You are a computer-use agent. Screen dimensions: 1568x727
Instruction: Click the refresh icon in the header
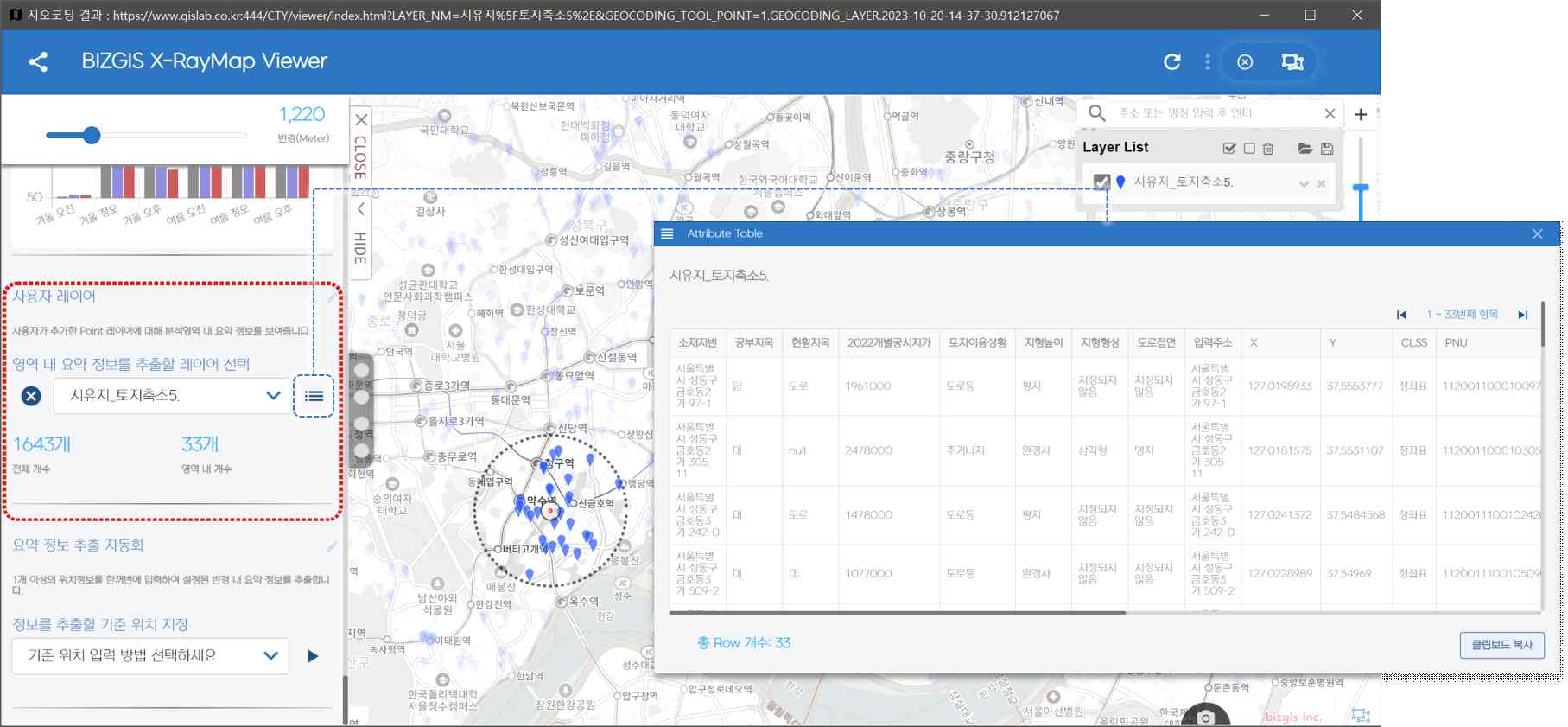pos(1172,61)
